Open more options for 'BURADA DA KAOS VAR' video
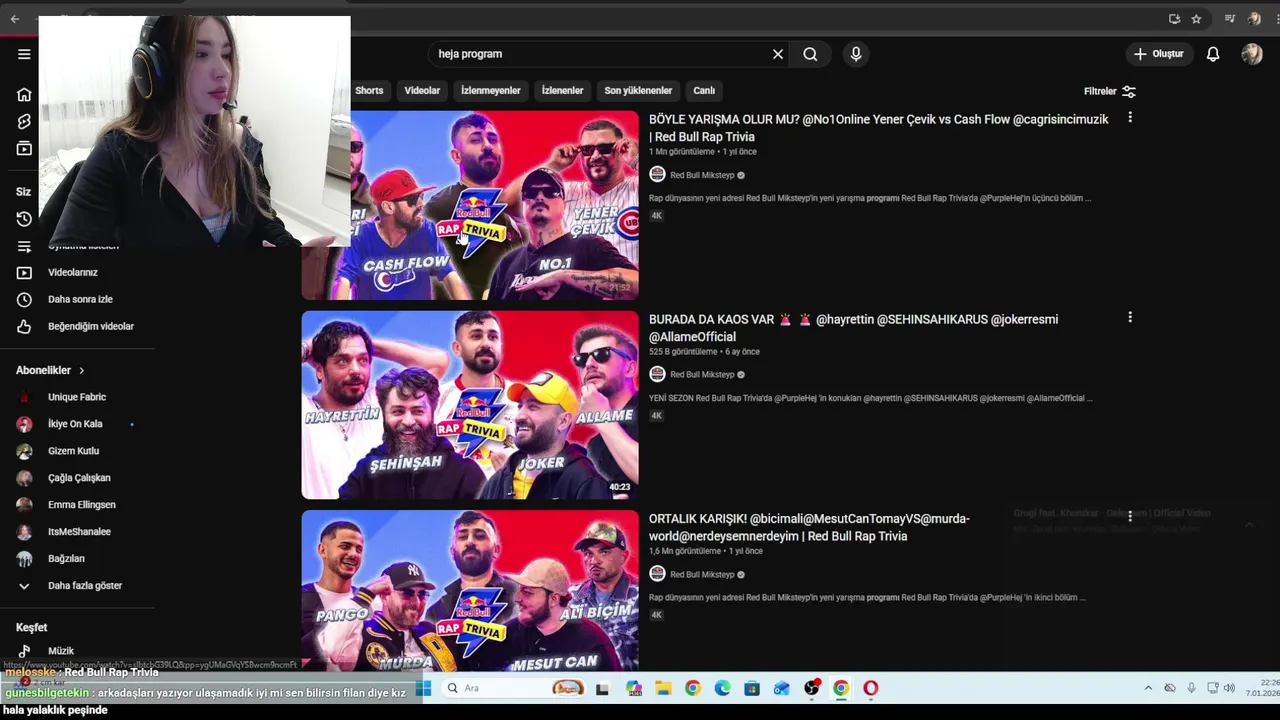Viewport: 1280px width, 720px height. pos(1130,317)
